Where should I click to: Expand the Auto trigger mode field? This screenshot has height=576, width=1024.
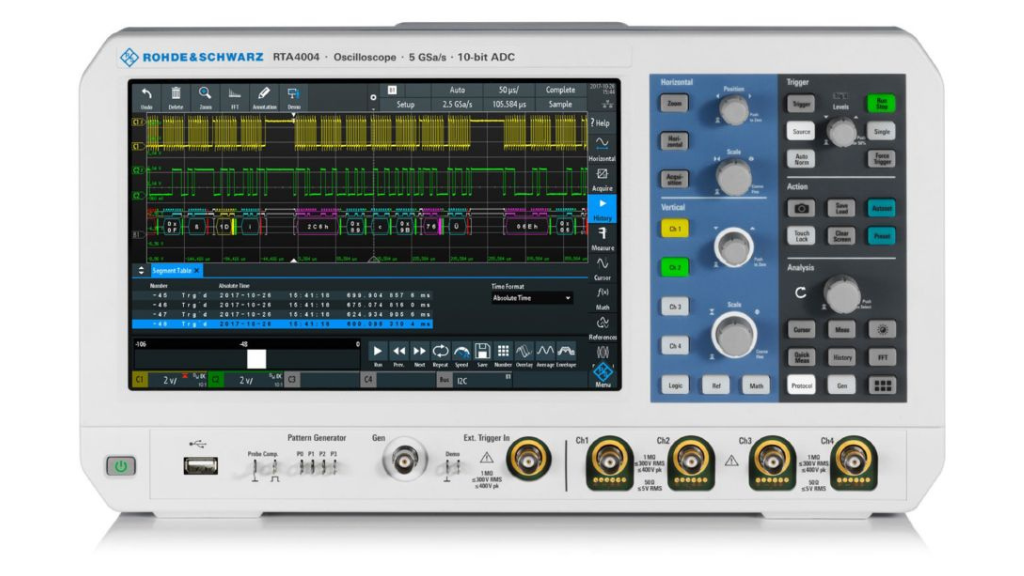tap(457, 90)
